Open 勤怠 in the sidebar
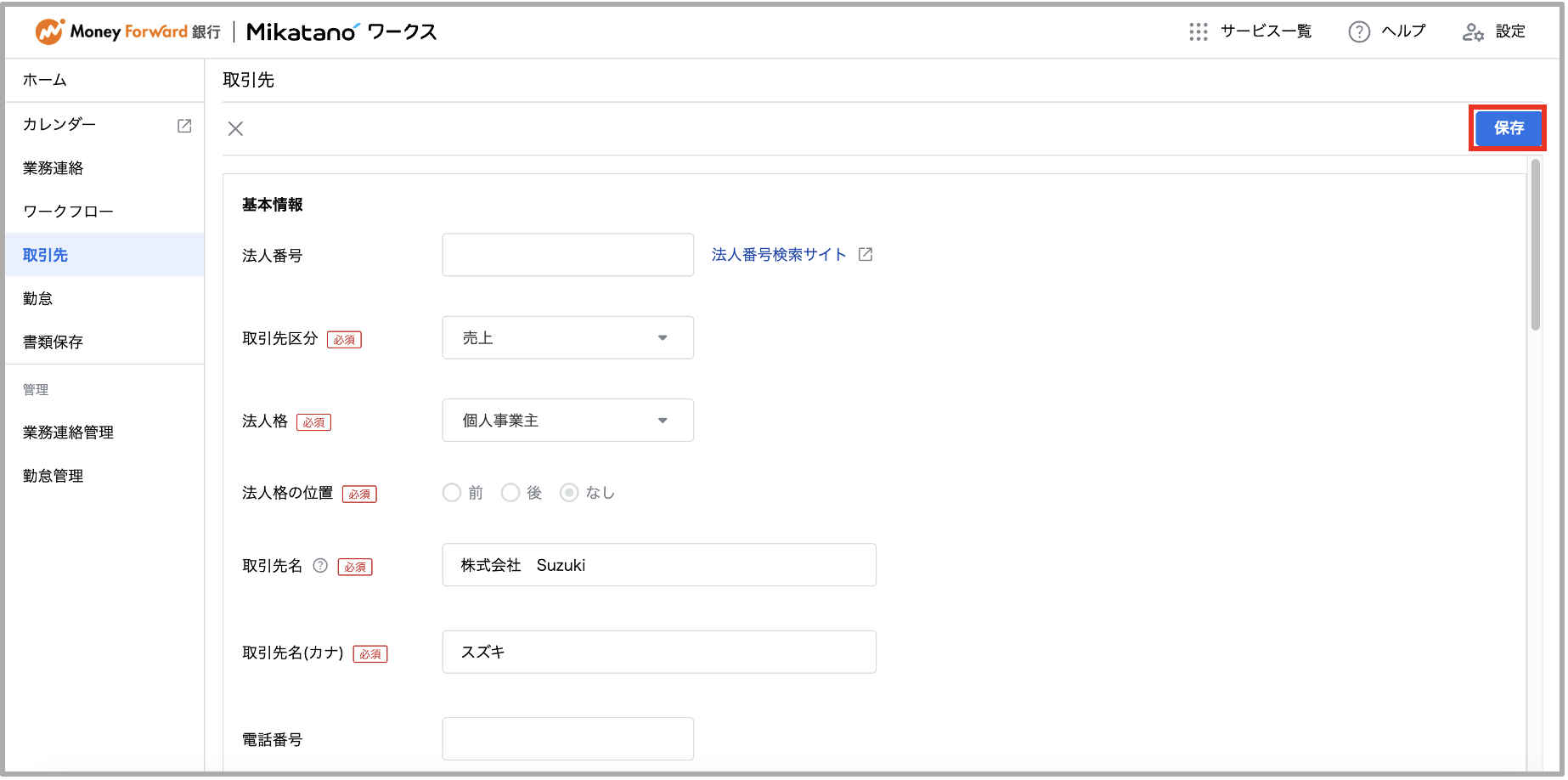Viewport: 1568px width, 780px height. coord(104,298)
